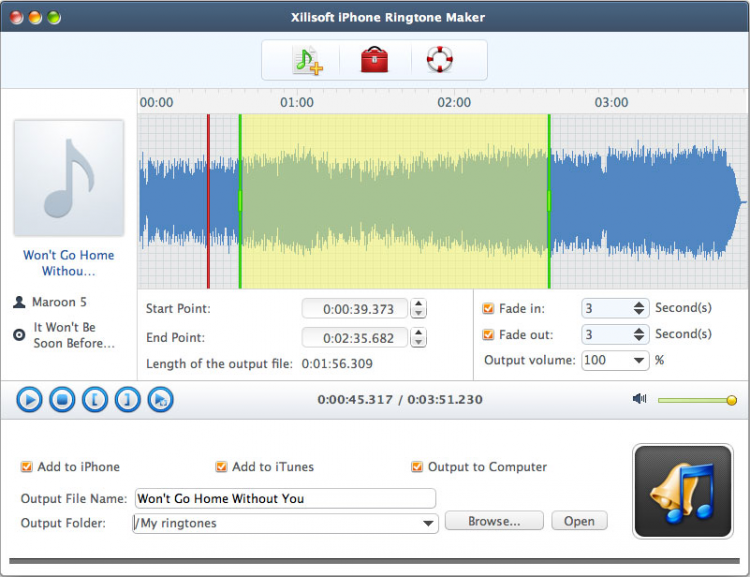
Task: Expand the Output Folder dropdown
Action: pos(428,523)
